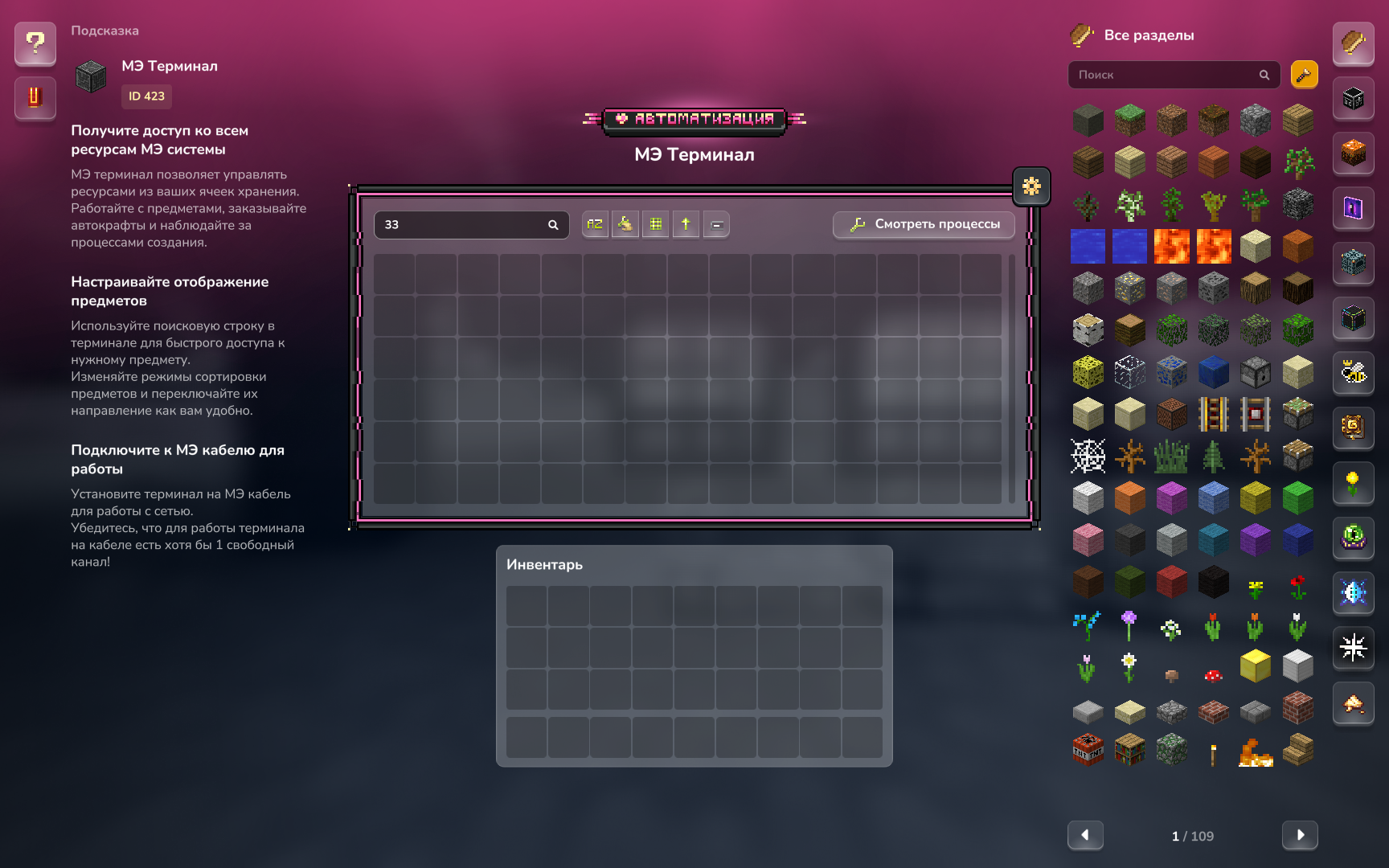Screen dimensions: 1389x868
Task: Click the Поиск search field
Action: point(1166,75)
